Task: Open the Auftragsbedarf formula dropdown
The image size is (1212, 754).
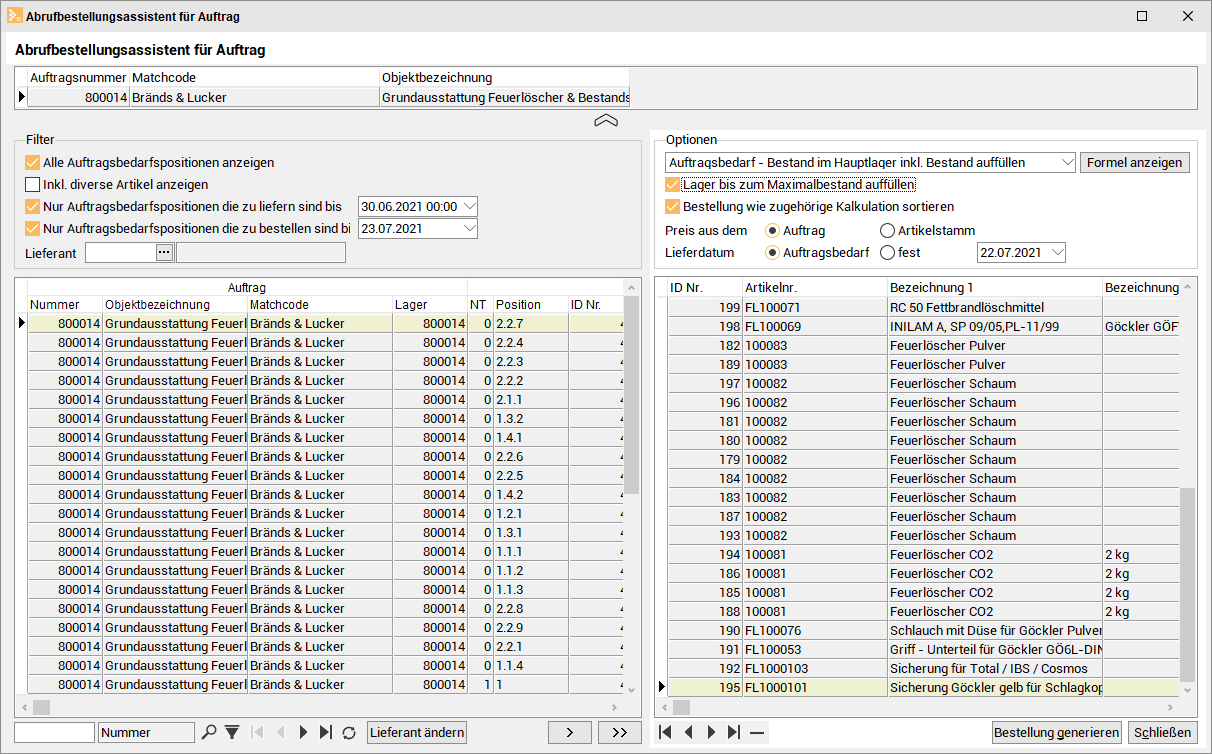Action: [1066, 162]
